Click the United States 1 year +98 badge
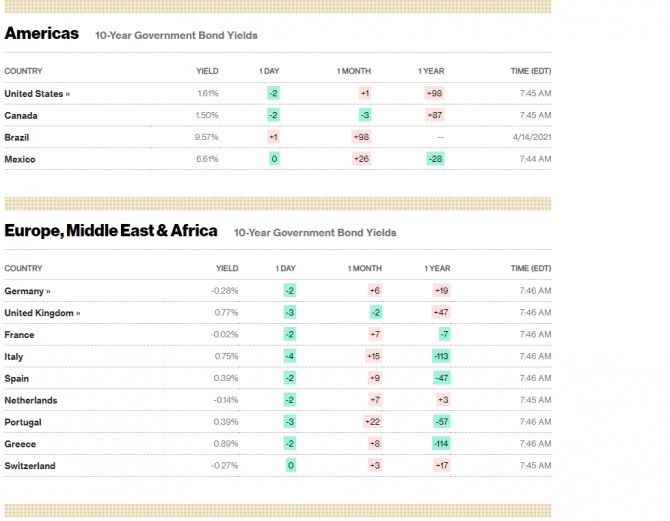 pos(434,93)
